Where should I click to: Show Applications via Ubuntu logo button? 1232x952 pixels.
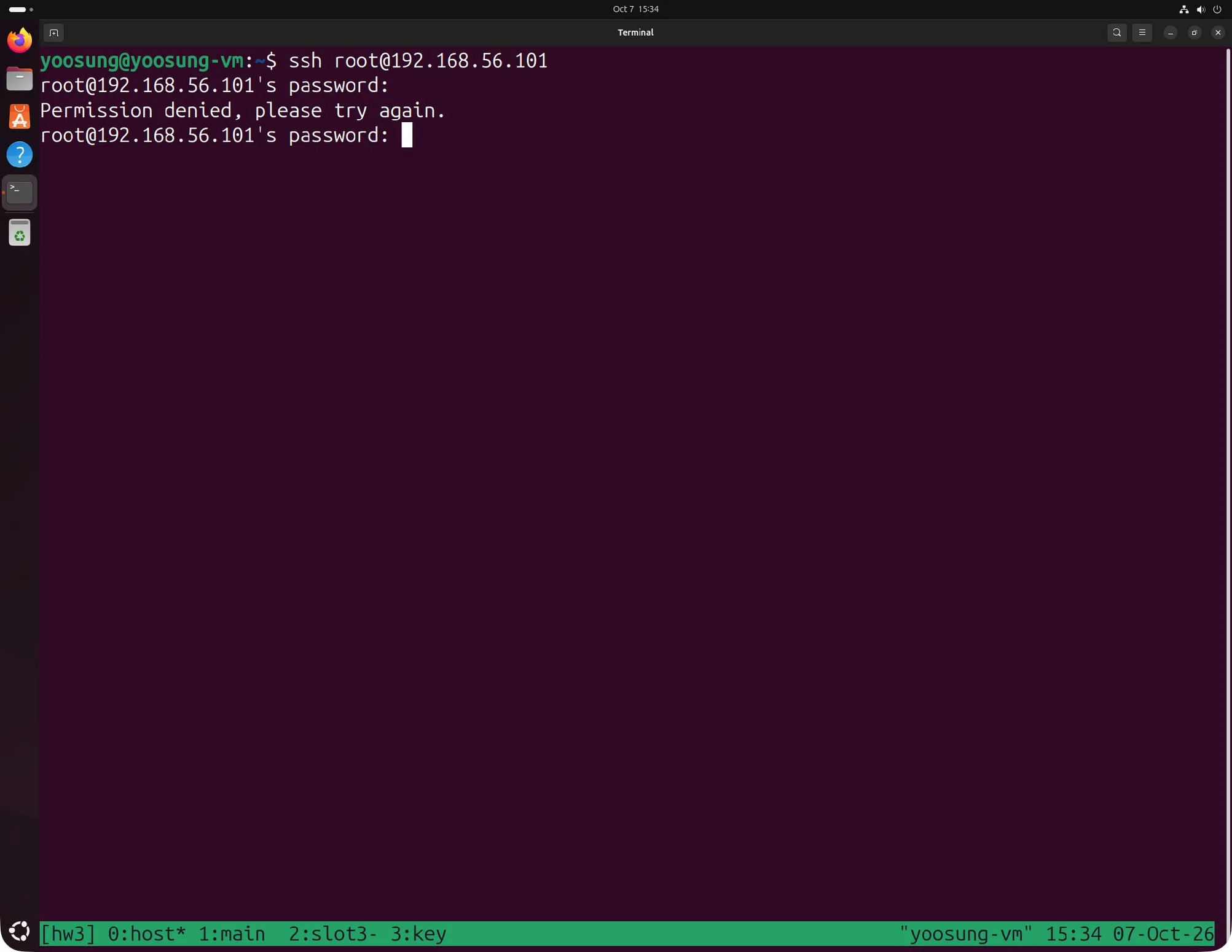[20, 932]
